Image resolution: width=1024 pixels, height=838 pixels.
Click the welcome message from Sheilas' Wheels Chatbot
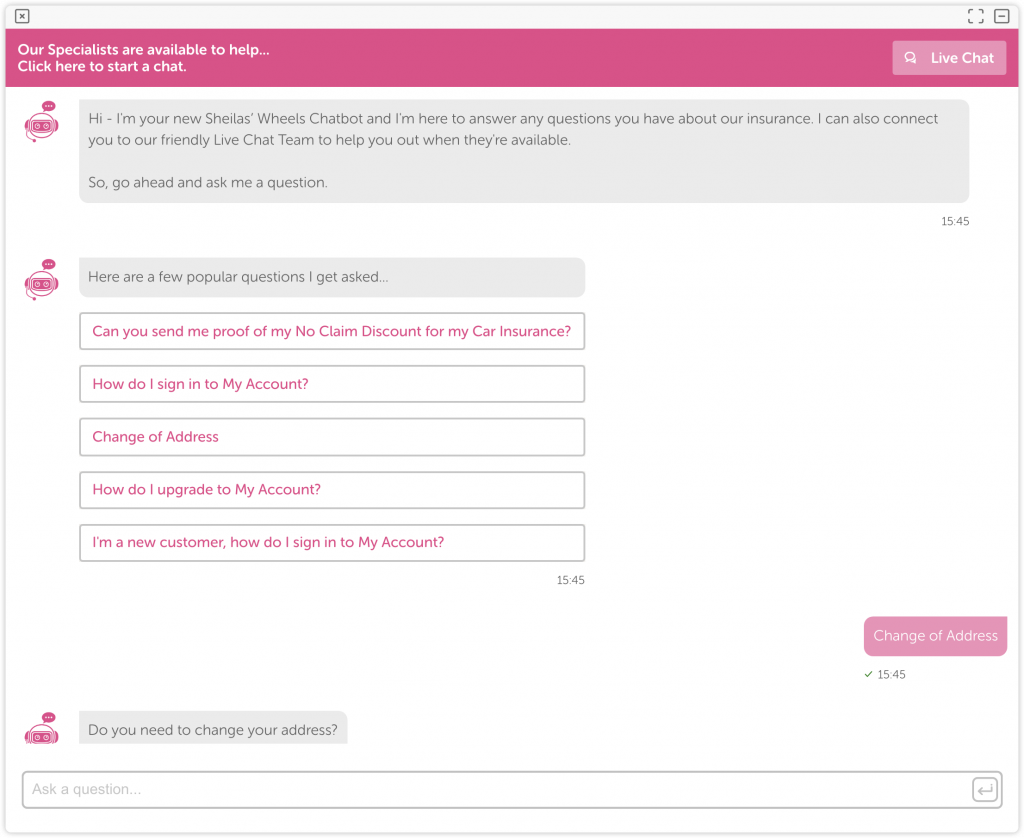pyautogui.click(x=524, y=151)
